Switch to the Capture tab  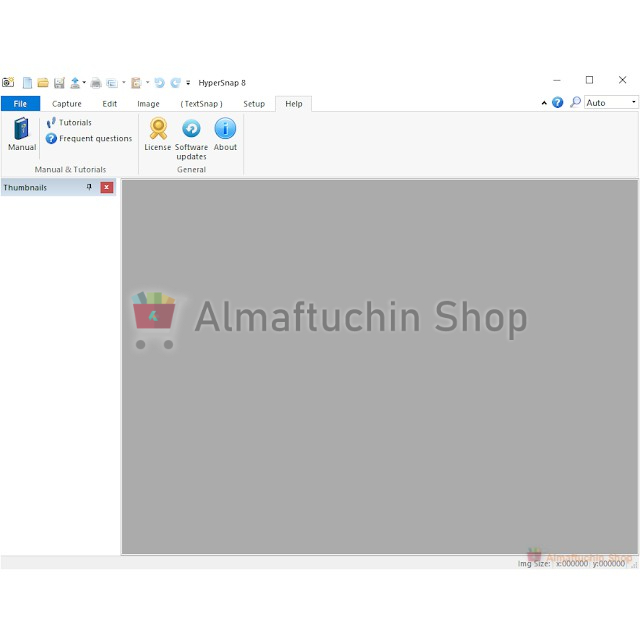point(67,104)
